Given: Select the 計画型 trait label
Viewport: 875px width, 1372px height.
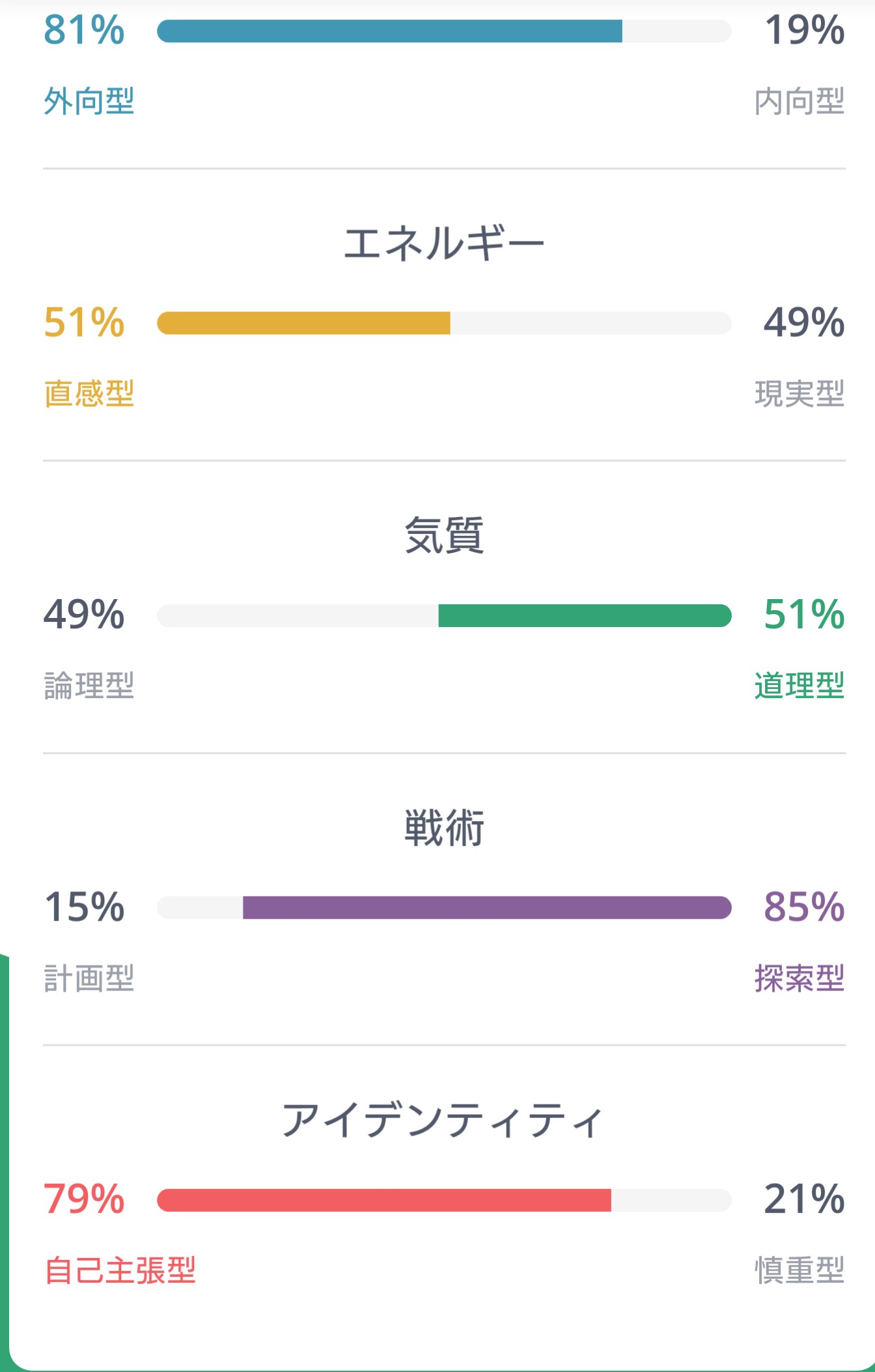Looking at the screenshot, I should (x=89, y=979).
